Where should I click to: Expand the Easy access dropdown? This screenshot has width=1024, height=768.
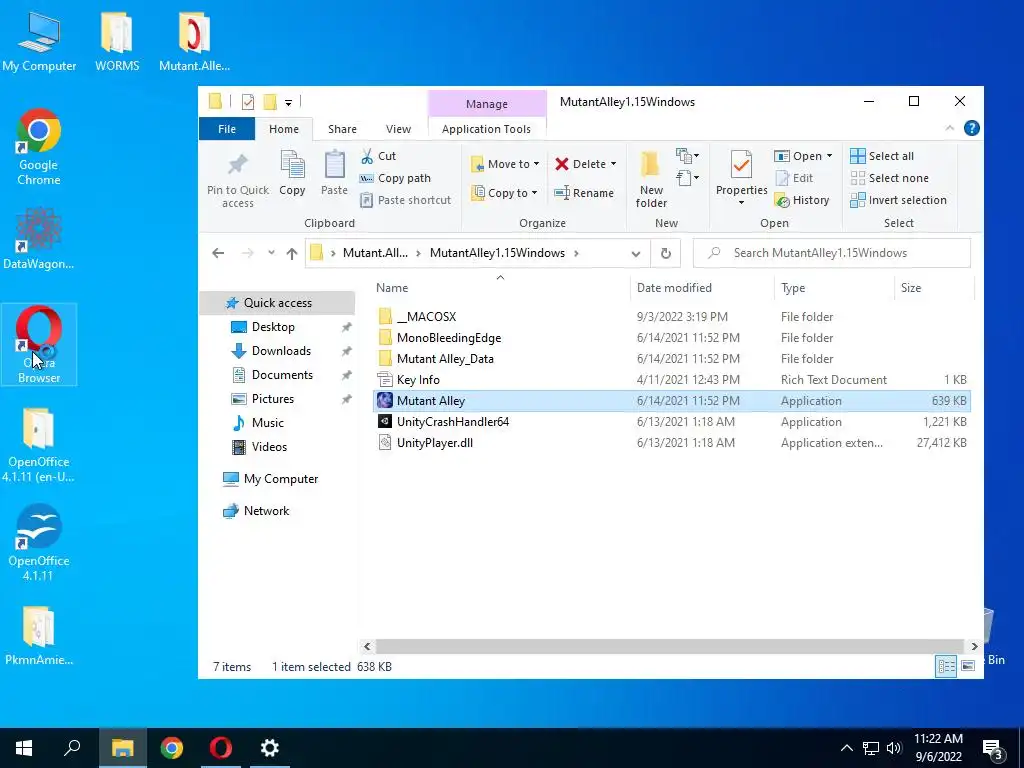(x=688, y=178)
